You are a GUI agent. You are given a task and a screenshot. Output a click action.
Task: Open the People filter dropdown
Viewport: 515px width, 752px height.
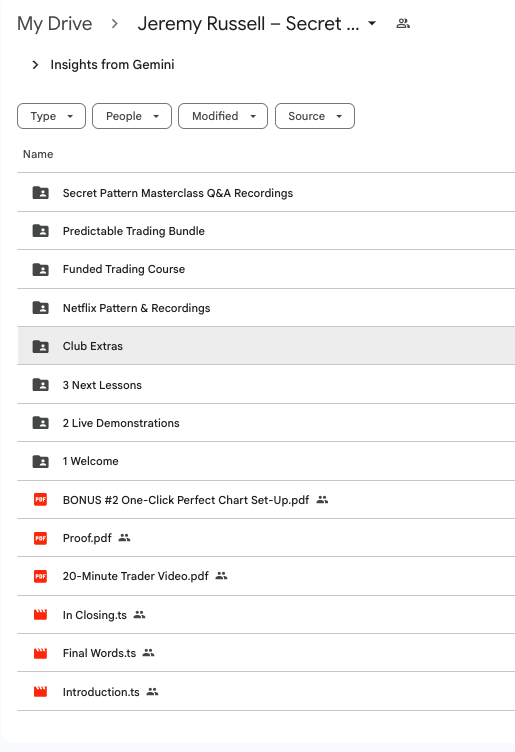pos(132,116)
